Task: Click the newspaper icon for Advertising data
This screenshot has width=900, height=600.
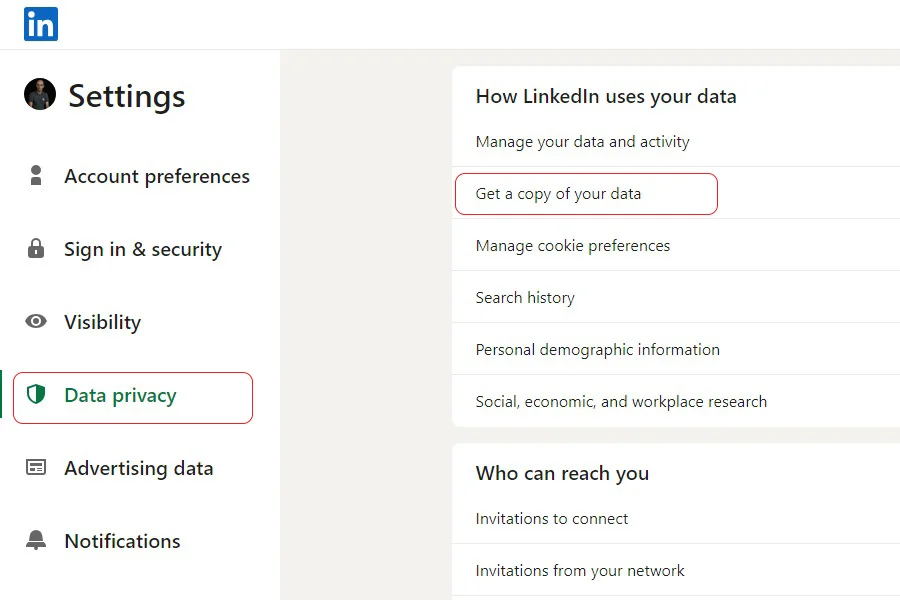Action: [36, 467]
